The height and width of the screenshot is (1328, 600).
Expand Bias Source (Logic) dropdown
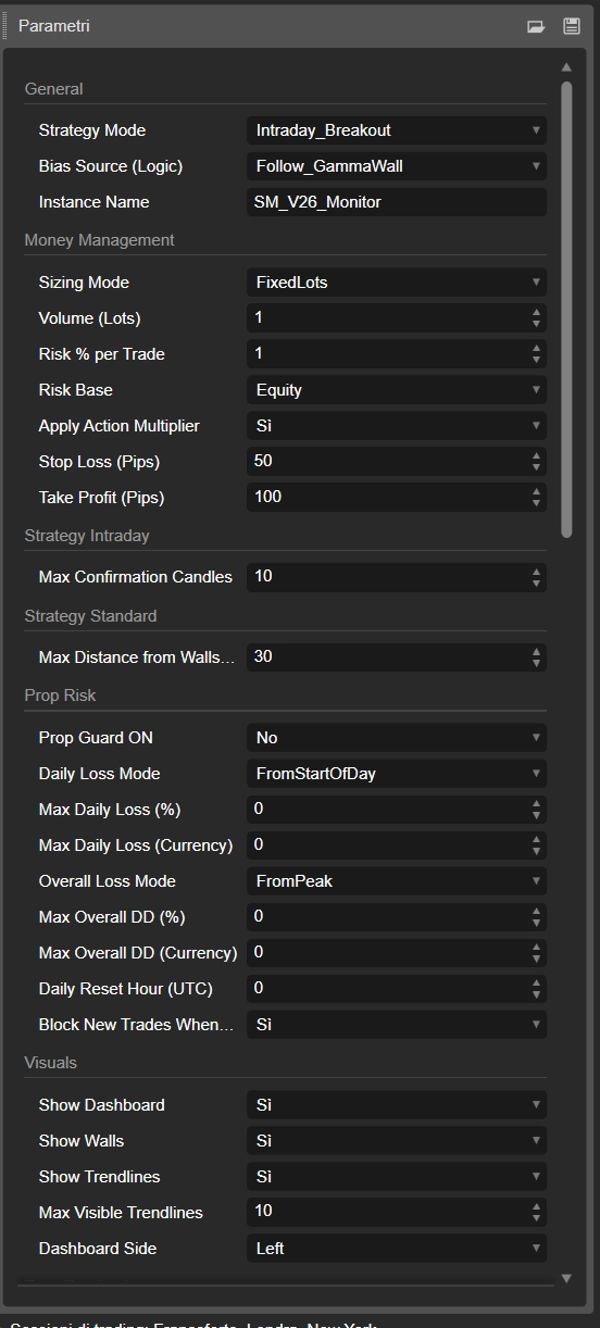click(x=396, y=167)
